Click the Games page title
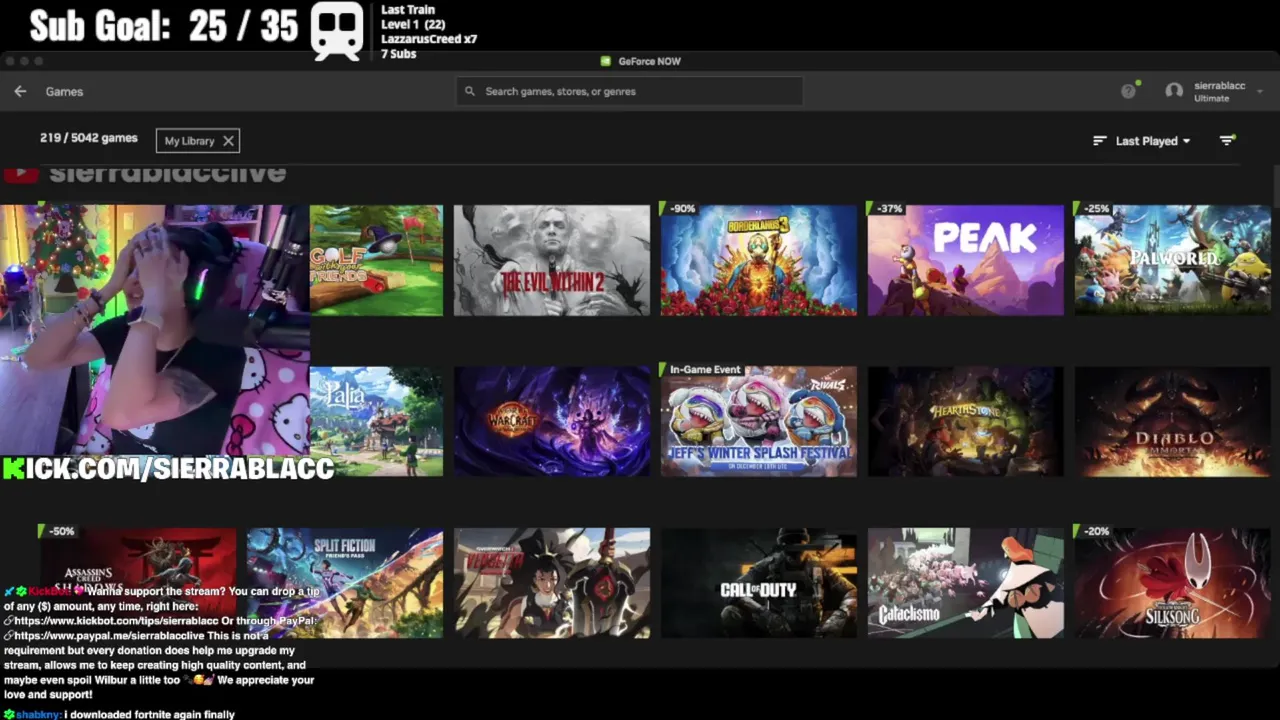 (x=64, y=91)
